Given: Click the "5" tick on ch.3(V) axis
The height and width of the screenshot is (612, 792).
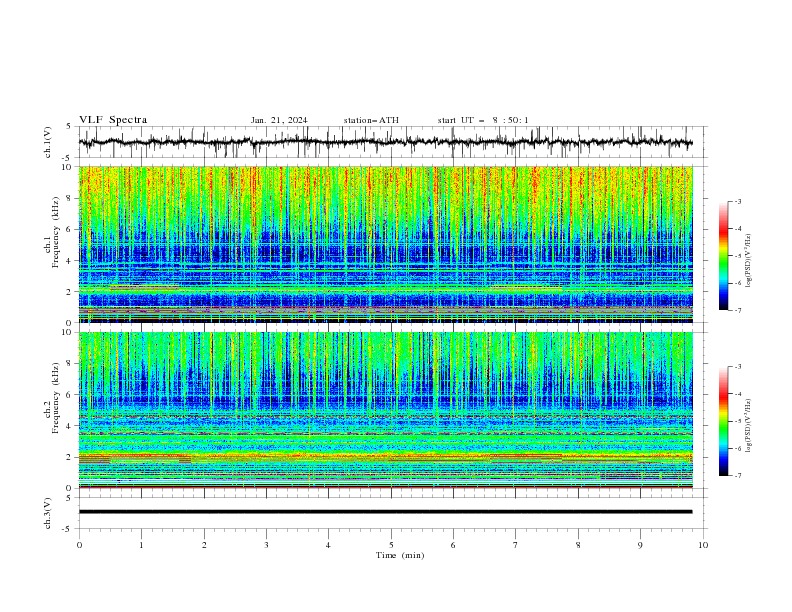Looking at the screenshot, I should click(69, 497).
